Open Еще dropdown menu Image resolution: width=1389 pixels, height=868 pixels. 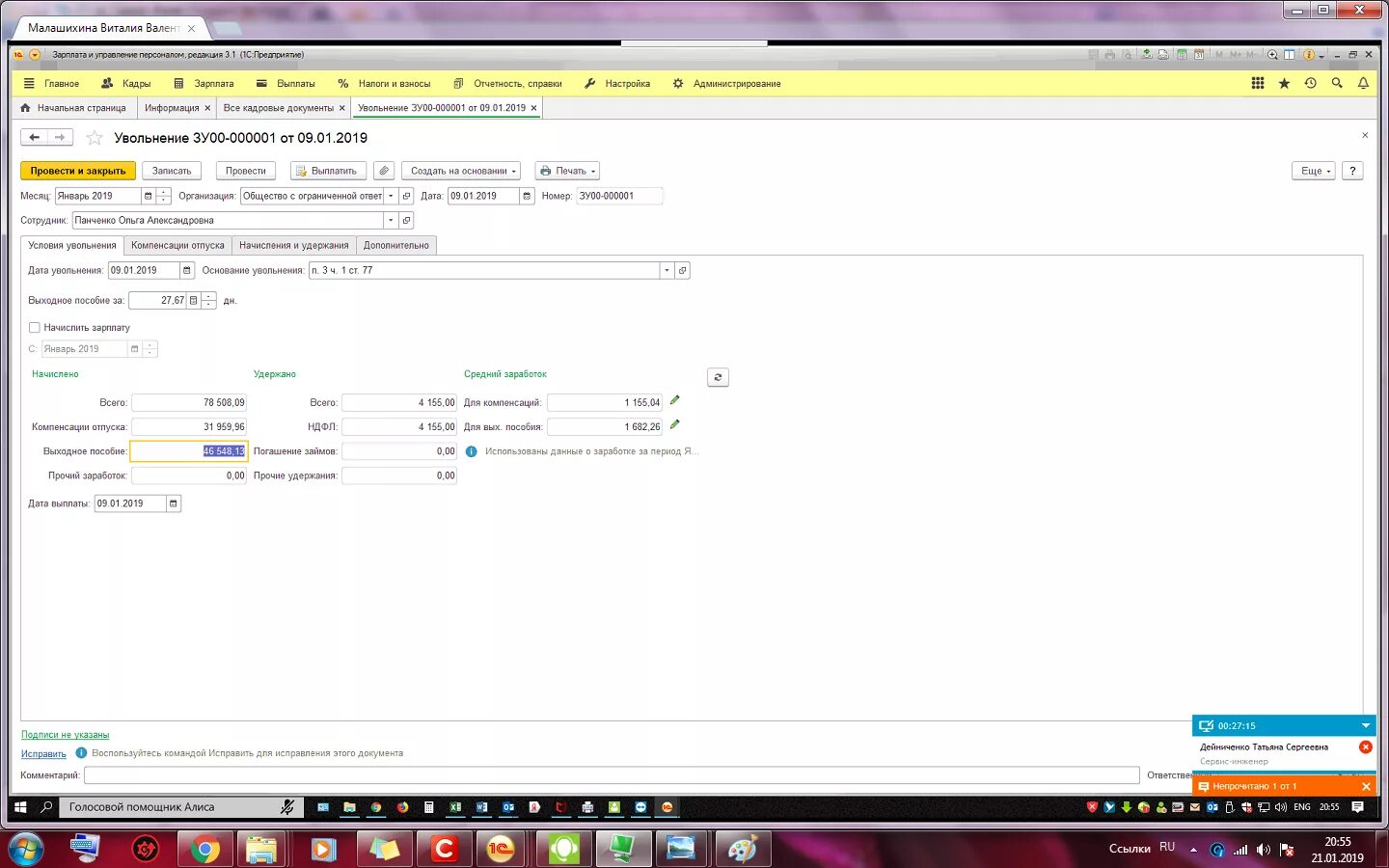click(1314, 171)
